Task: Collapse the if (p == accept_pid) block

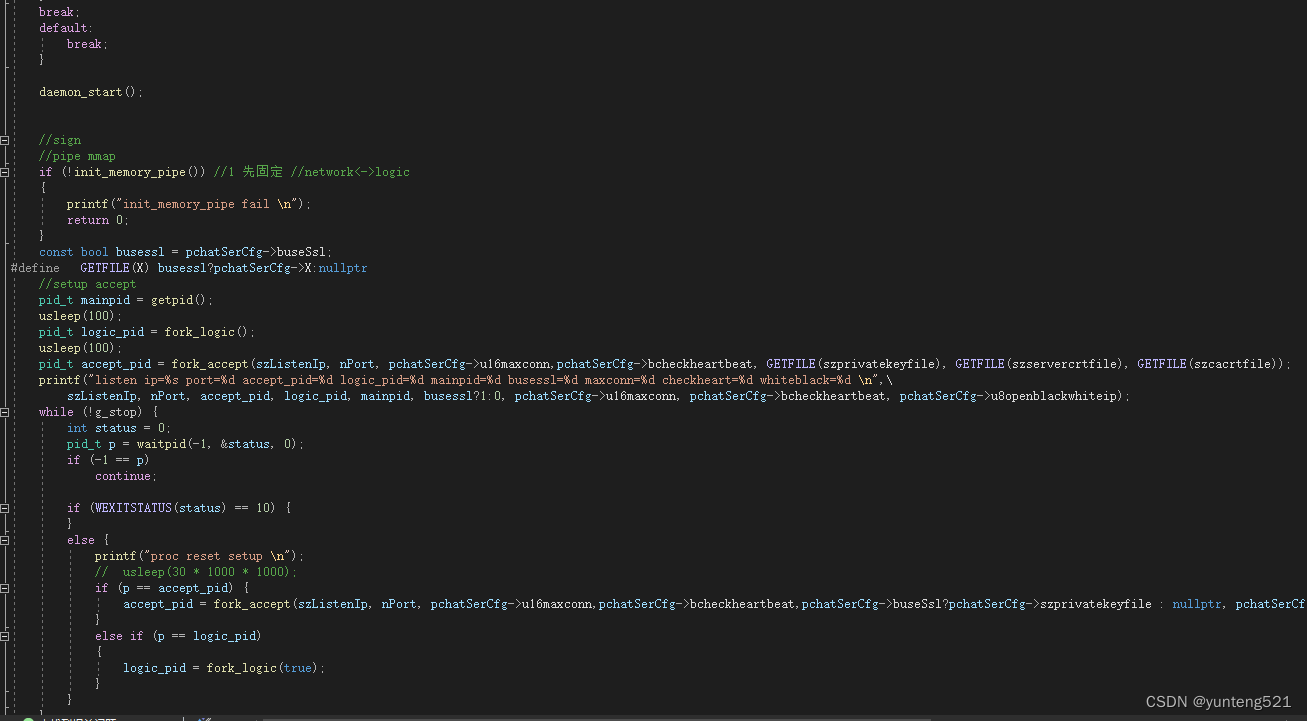Action: point(5,588)
